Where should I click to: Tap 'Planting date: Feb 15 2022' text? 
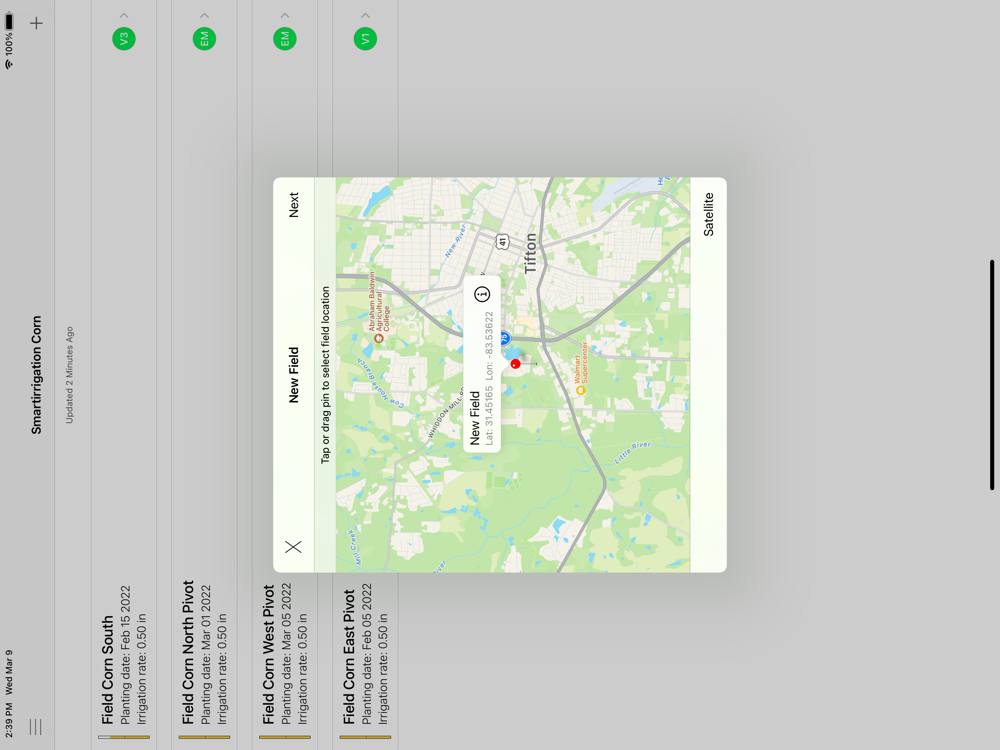tap(125, 655)
